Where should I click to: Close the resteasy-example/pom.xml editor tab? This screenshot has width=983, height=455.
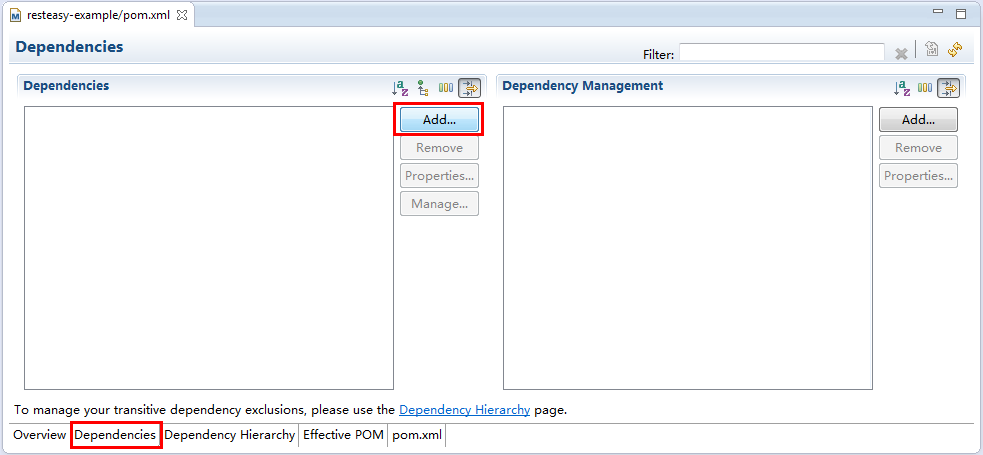click(x=182, y=15)
